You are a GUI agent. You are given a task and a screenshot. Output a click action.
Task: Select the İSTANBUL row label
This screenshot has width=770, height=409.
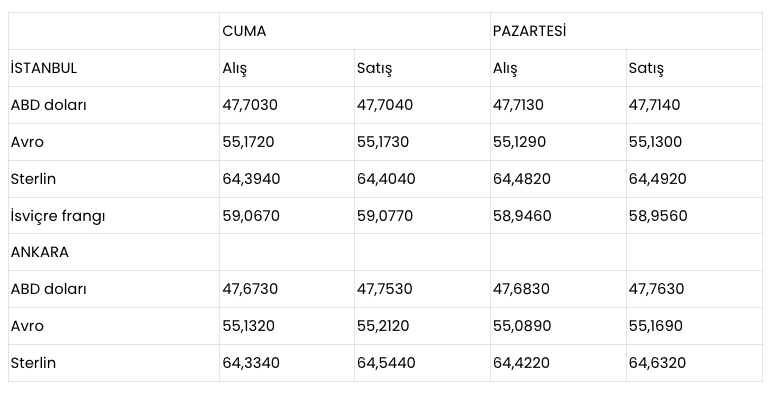(x=44, y=68)
